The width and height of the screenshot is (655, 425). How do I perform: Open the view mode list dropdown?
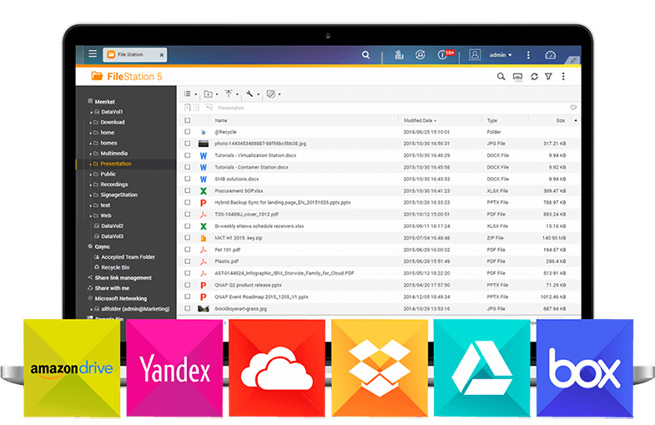[189, 94]
